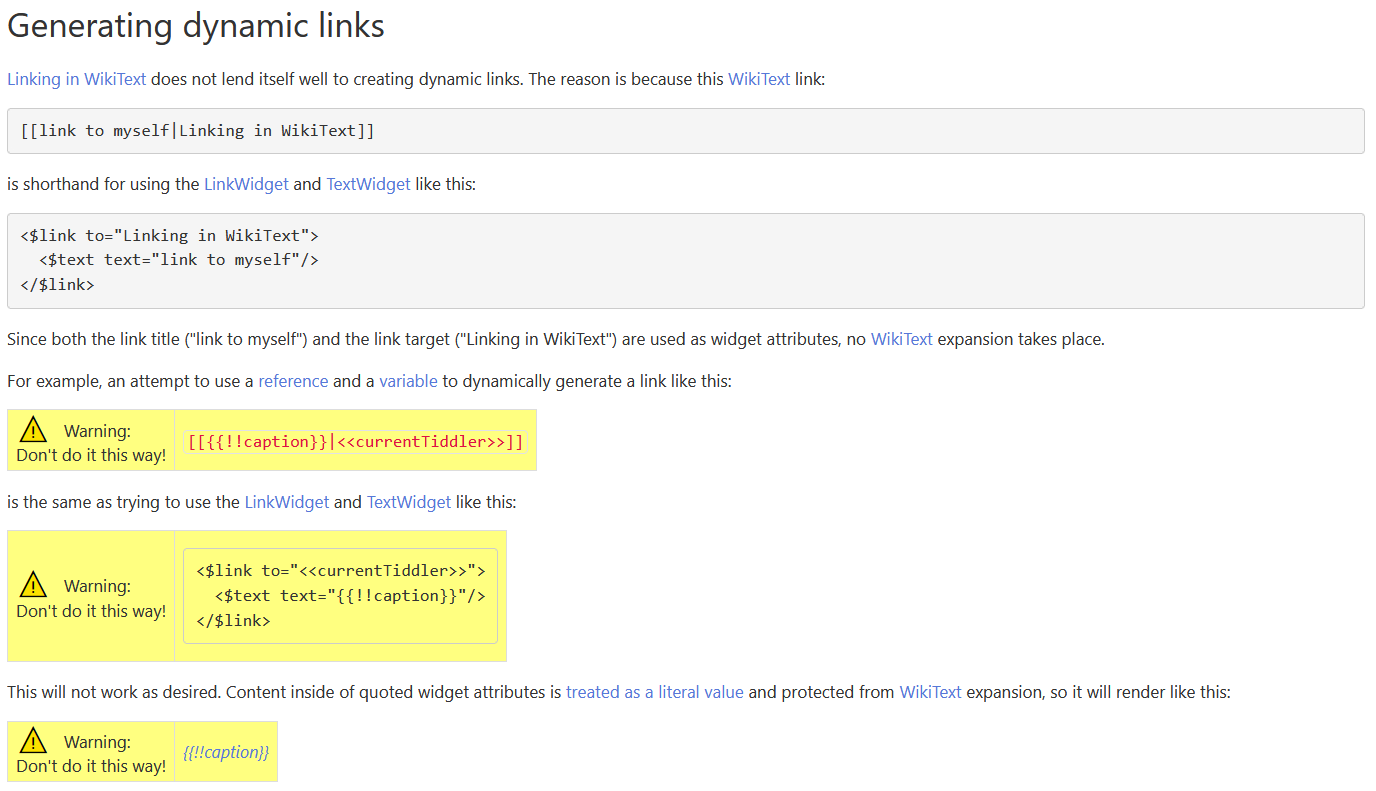Click the red '[[{{!!caption}}|<<currentTiddler>>]]' inline code
The height and width of the screenshot is (791, 1376).
355,441
